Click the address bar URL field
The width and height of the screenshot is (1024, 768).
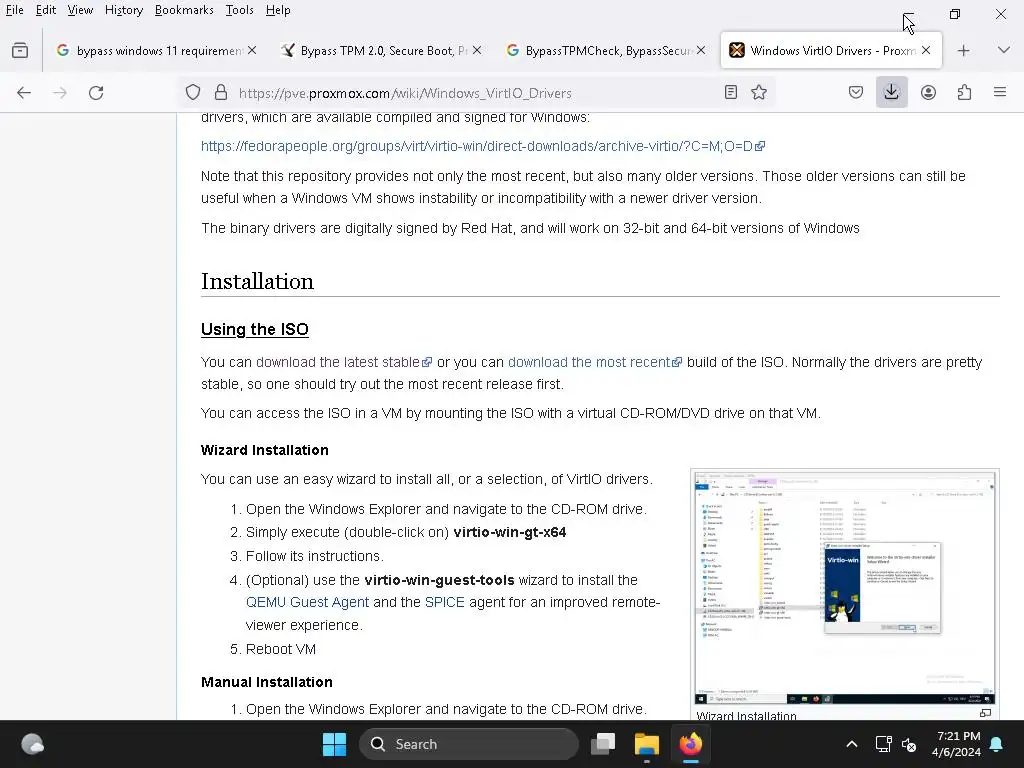[477, 93]
